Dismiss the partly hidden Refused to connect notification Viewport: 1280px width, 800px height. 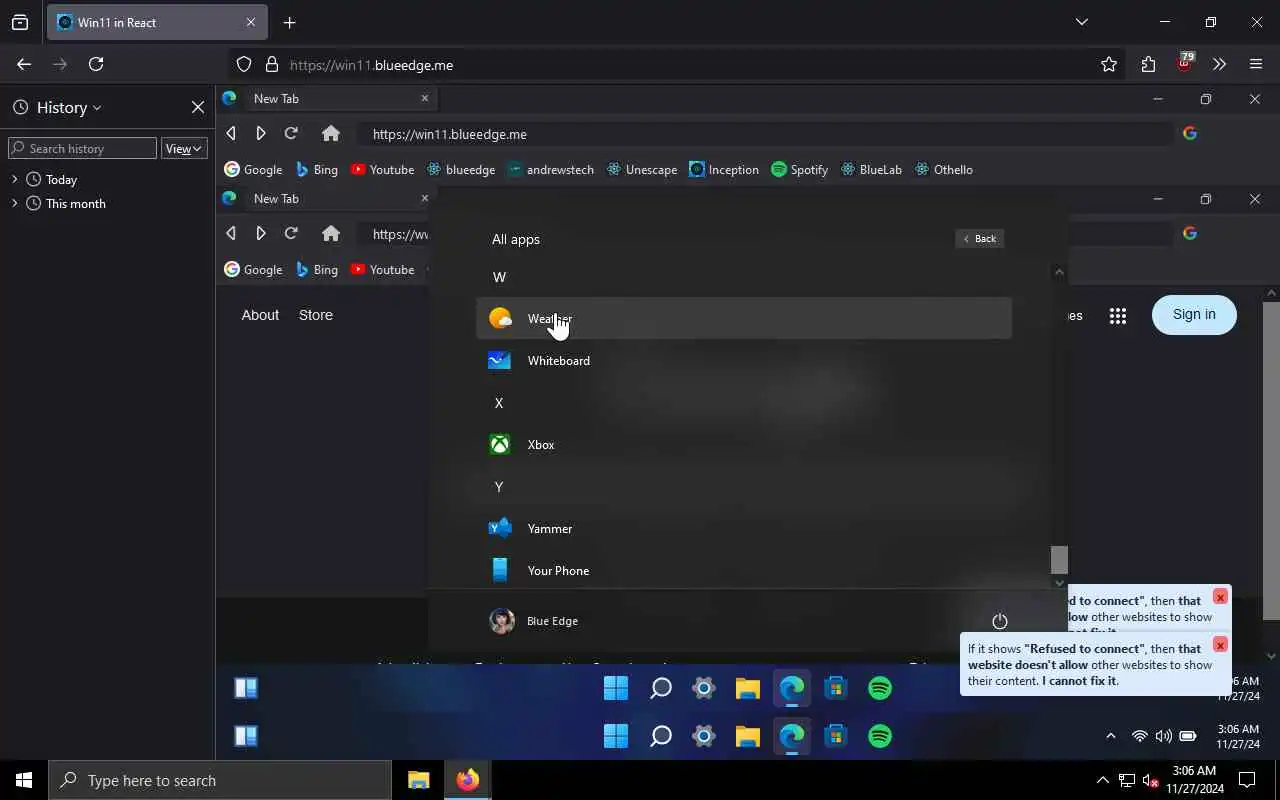point(1220,597)
